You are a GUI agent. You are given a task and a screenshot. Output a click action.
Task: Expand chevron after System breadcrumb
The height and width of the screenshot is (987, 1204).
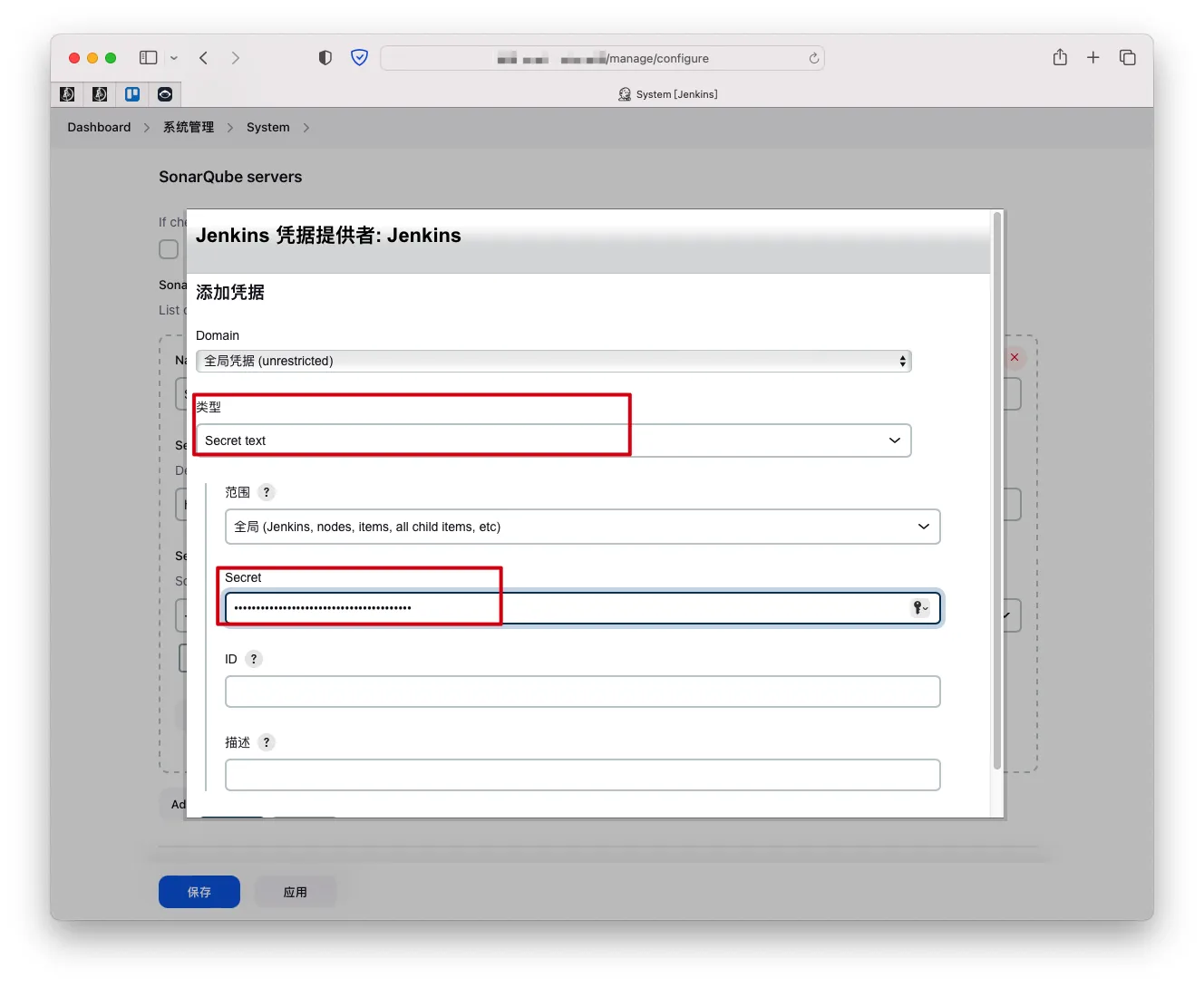tap(306, 128)
